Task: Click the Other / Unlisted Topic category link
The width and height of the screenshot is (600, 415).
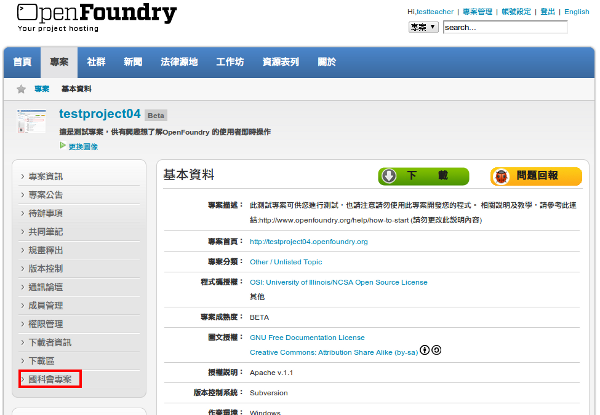Action: point(286,262)
